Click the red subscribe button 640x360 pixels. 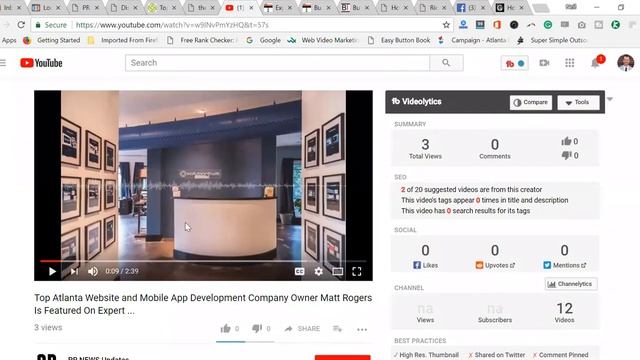tap(342, 357)
